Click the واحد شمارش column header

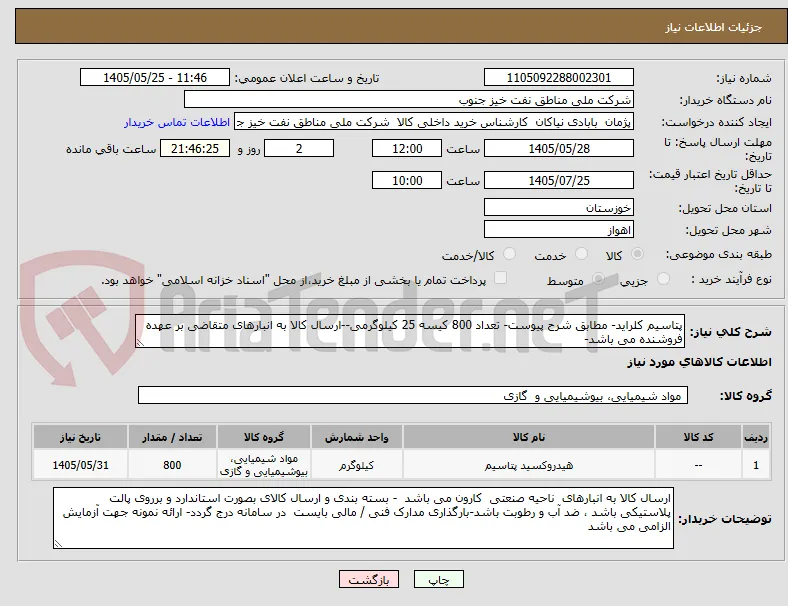356,437
